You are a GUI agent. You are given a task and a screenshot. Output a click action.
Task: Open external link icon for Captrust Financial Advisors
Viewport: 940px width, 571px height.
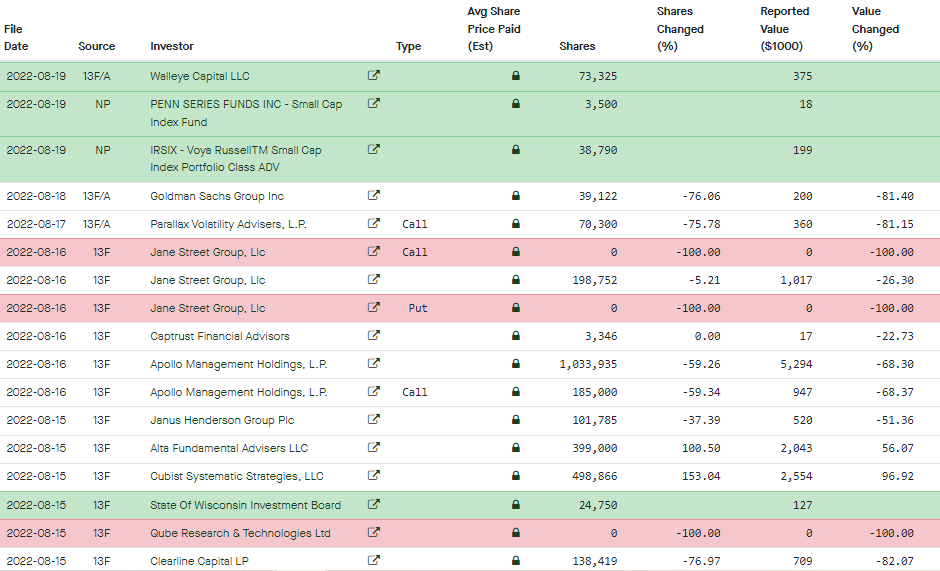(x=373, y=336)
